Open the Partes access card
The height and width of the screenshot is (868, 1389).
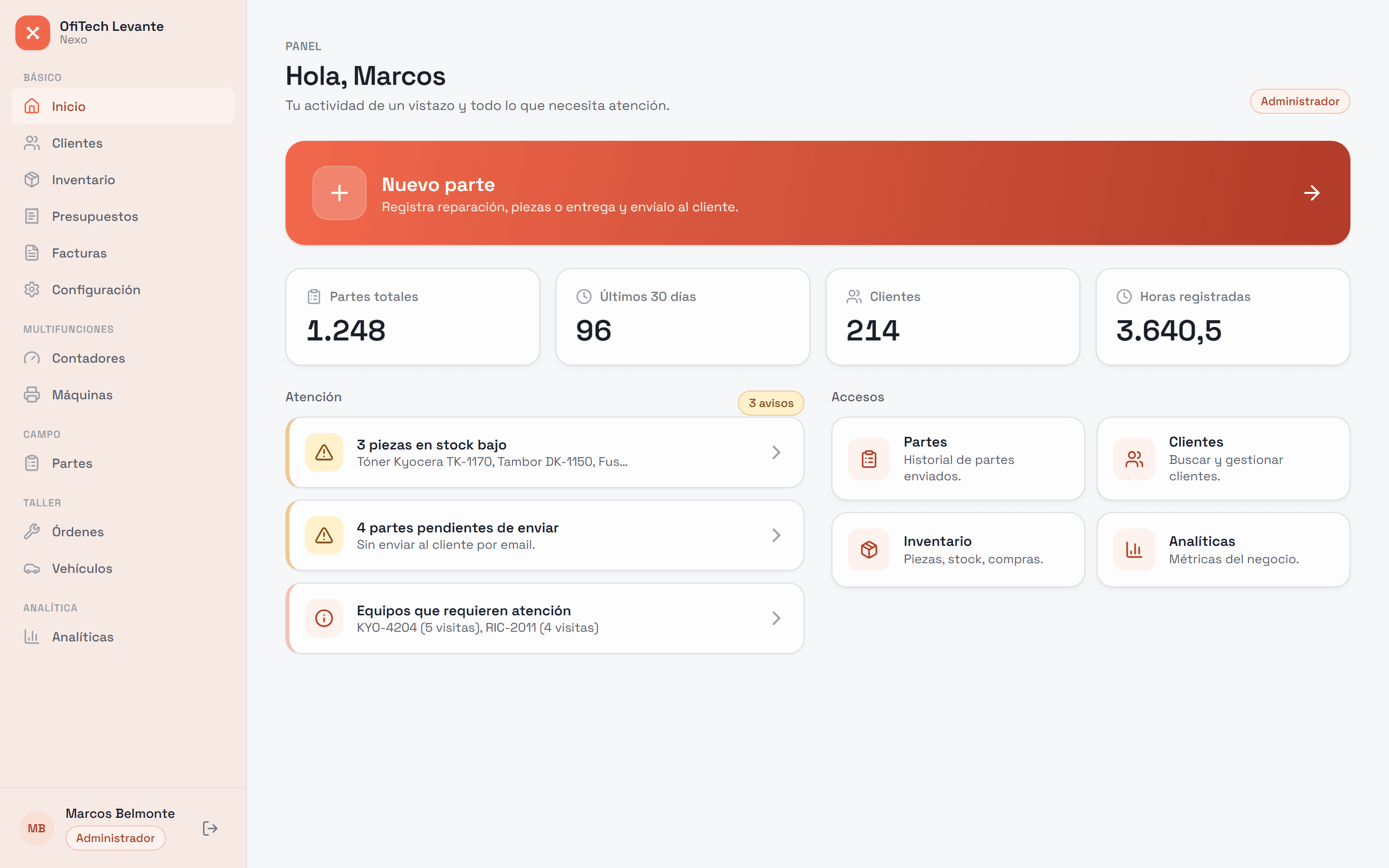click(x=958, y=458)
